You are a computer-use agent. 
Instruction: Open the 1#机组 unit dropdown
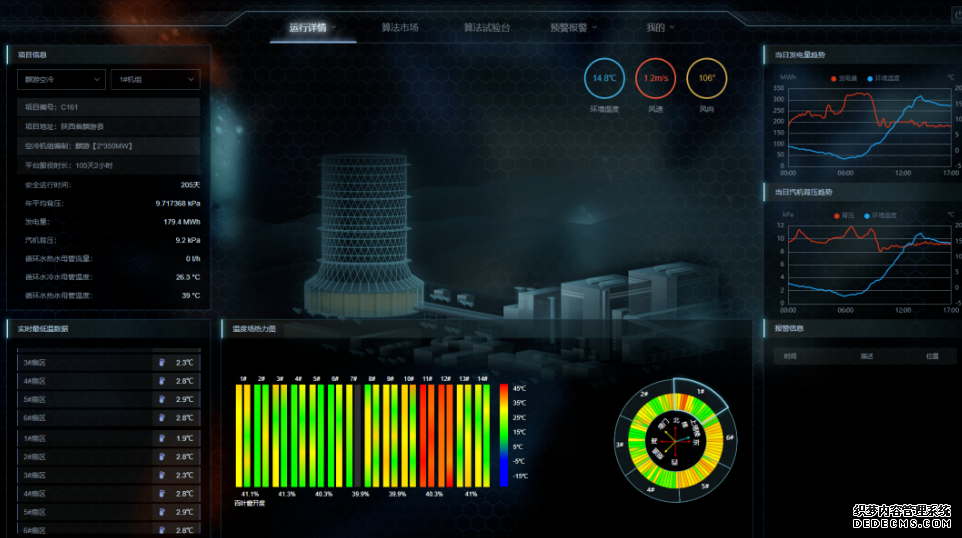[x=155, y=80]
